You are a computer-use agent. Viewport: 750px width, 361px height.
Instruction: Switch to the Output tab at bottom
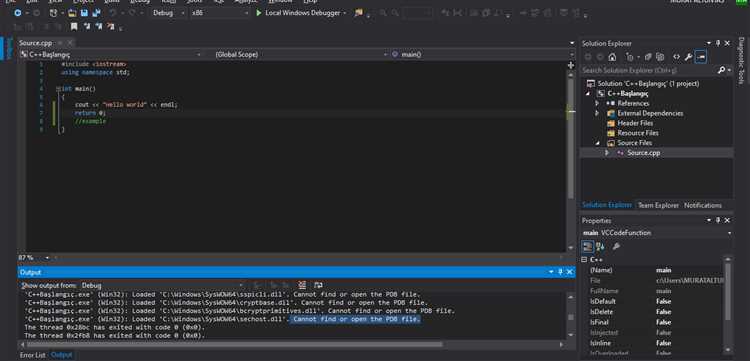(x=61, y=355)
